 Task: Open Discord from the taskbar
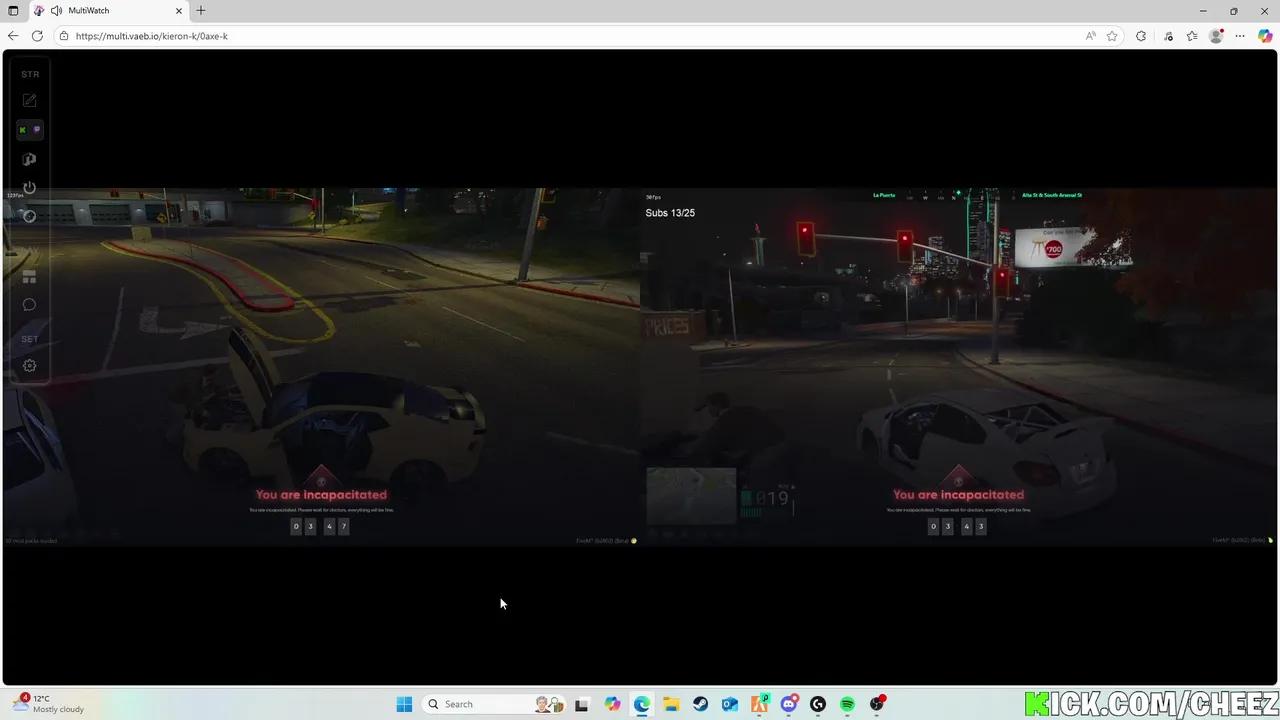(789, 704)
